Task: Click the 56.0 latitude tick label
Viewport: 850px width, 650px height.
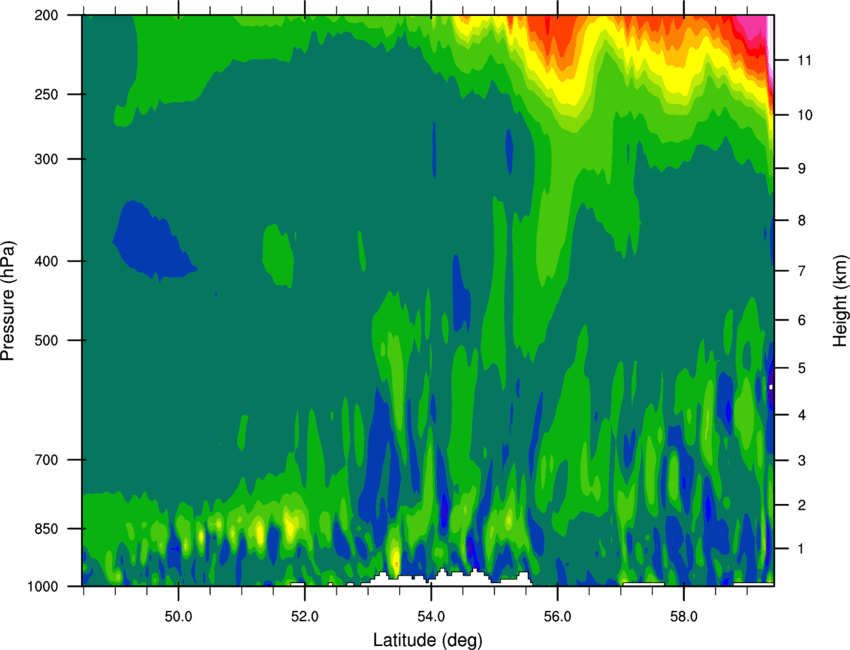Action: point(557,617)
